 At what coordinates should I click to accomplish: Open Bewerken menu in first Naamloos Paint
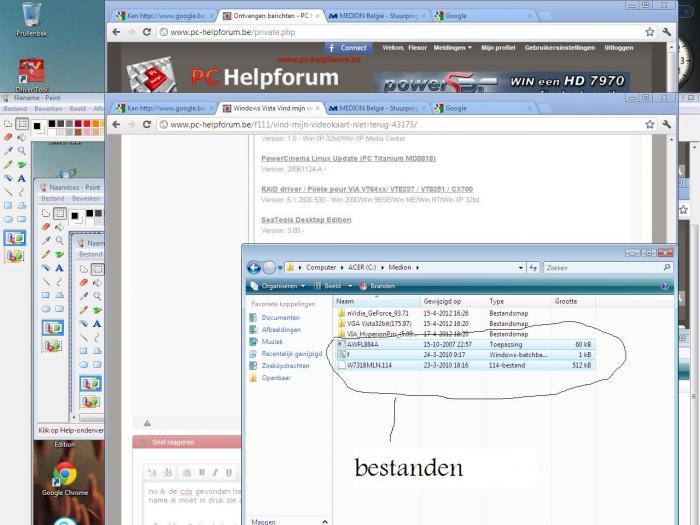[x=86, y=198]
